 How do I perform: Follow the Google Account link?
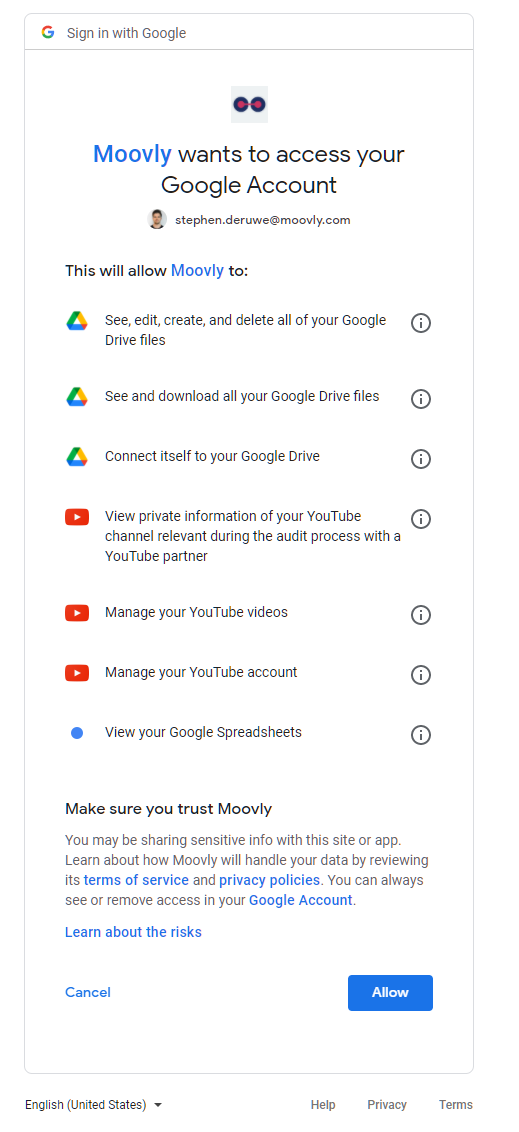pos(300,900)
